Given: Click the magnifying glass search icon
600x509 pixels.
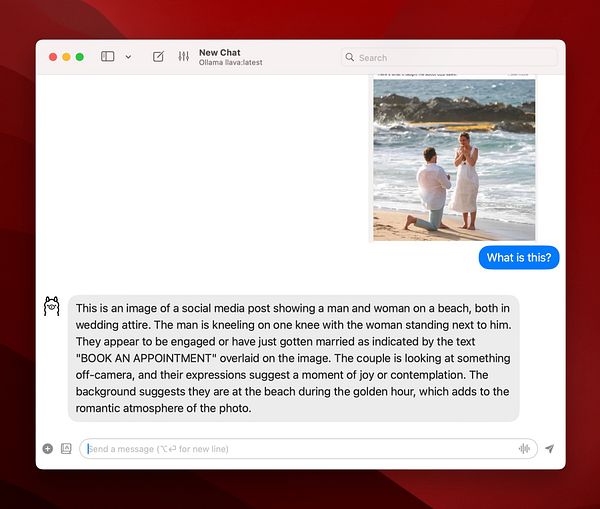Looking at the screenshot, I should coord(349,57).
